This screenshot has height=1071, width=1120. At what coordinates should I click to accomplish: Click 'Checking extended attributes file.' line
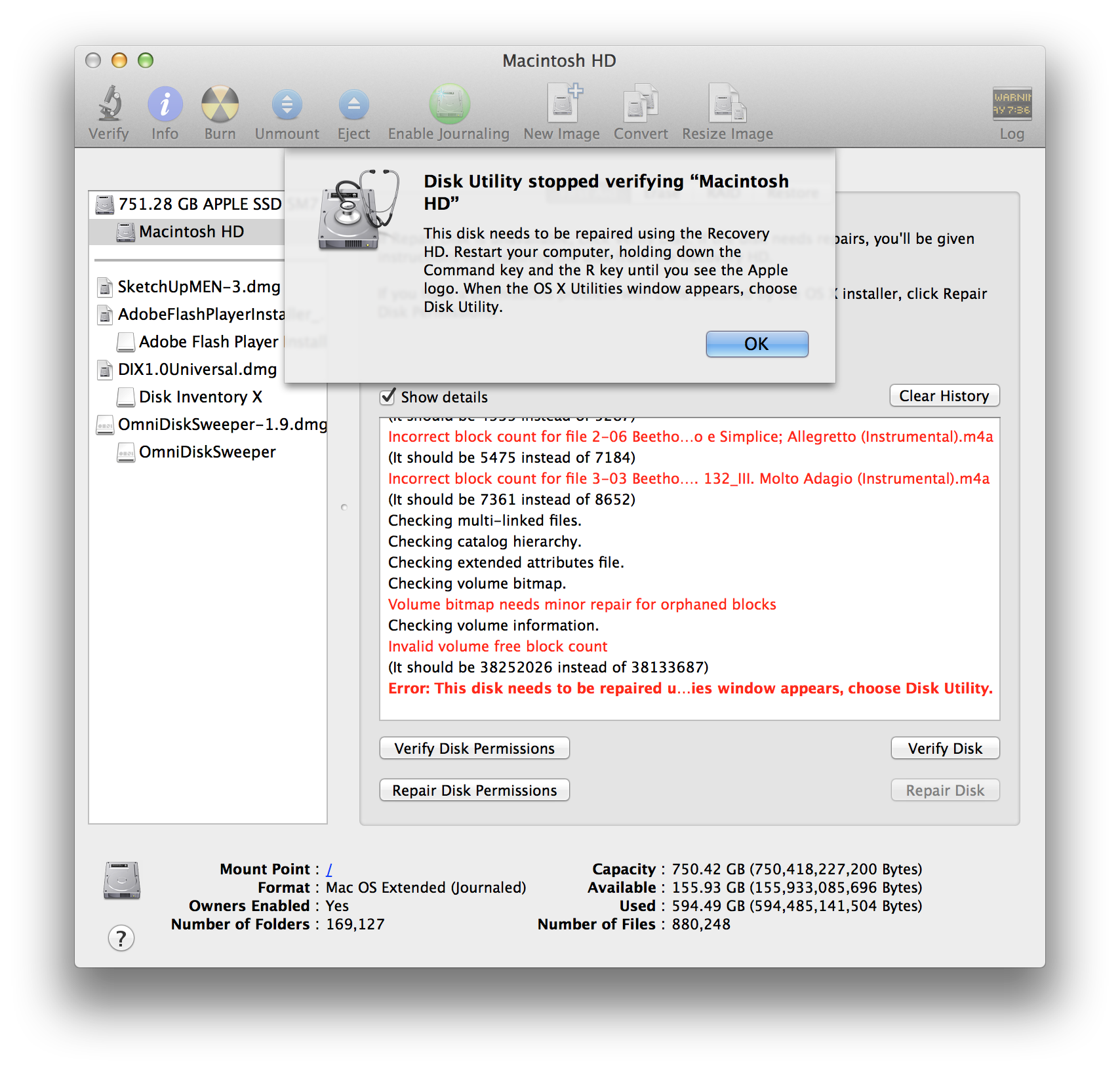[506, 562]
